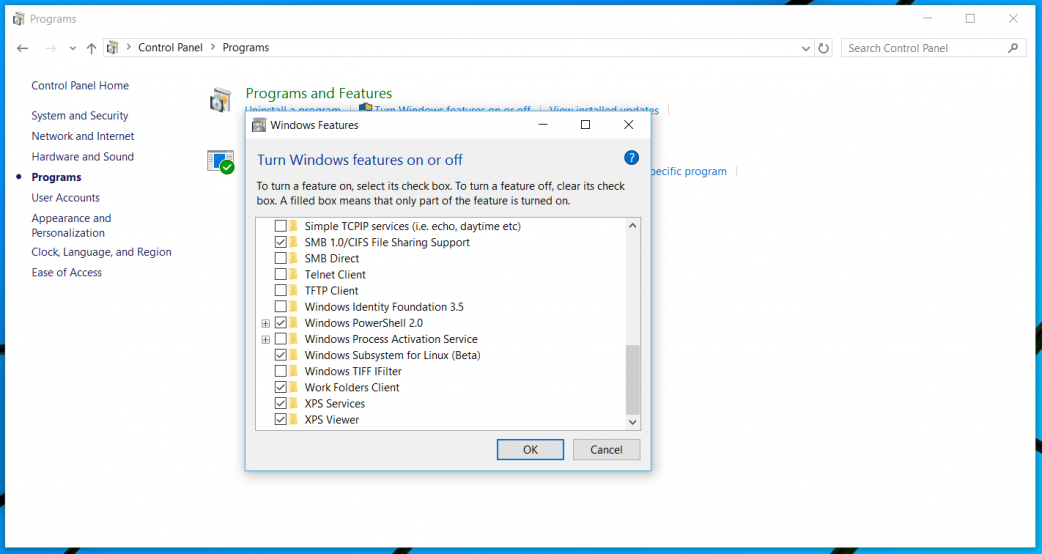Click the blue help question mark icon

click(x=631, y=158)
